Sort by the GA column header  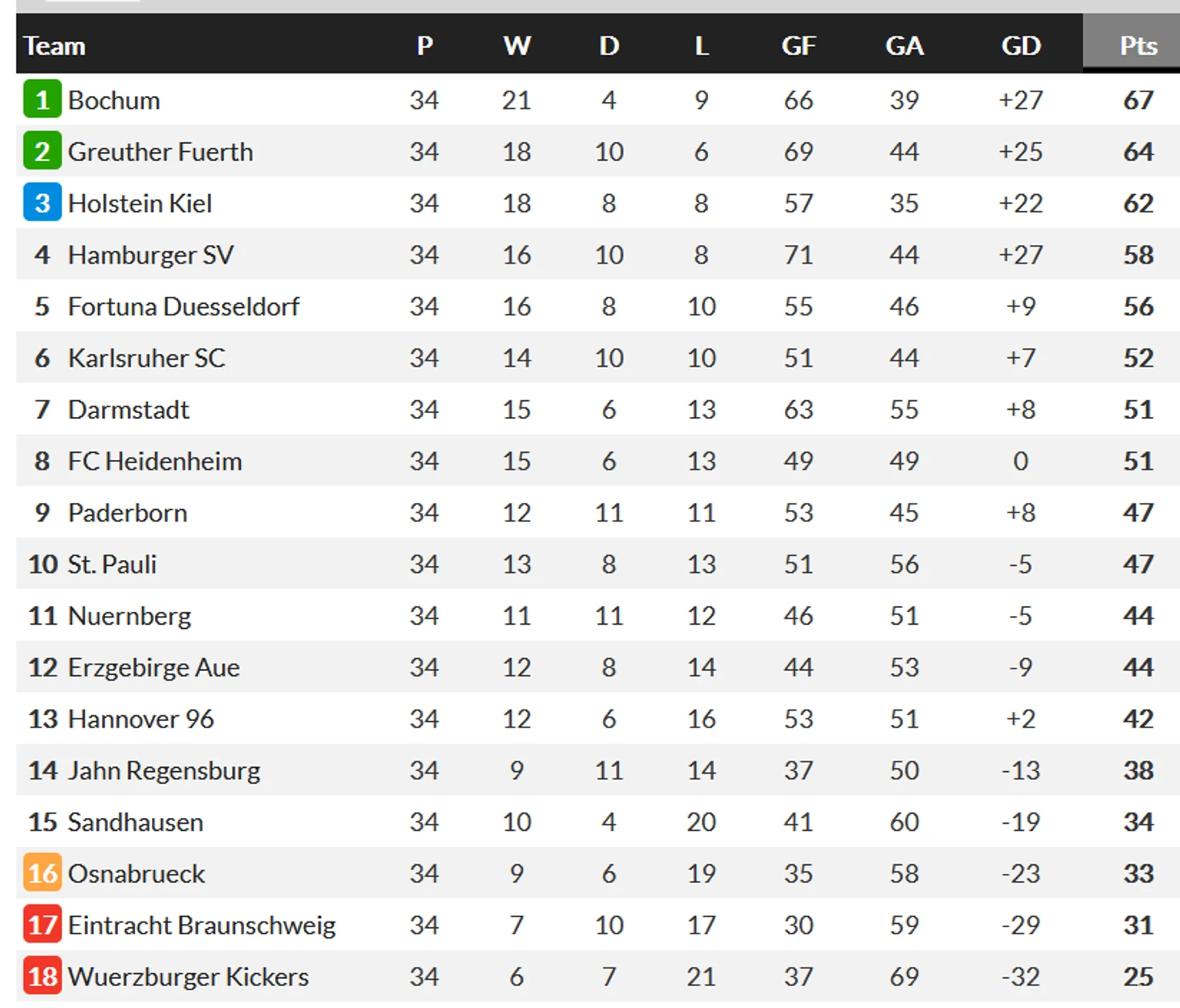pos(904,46)
